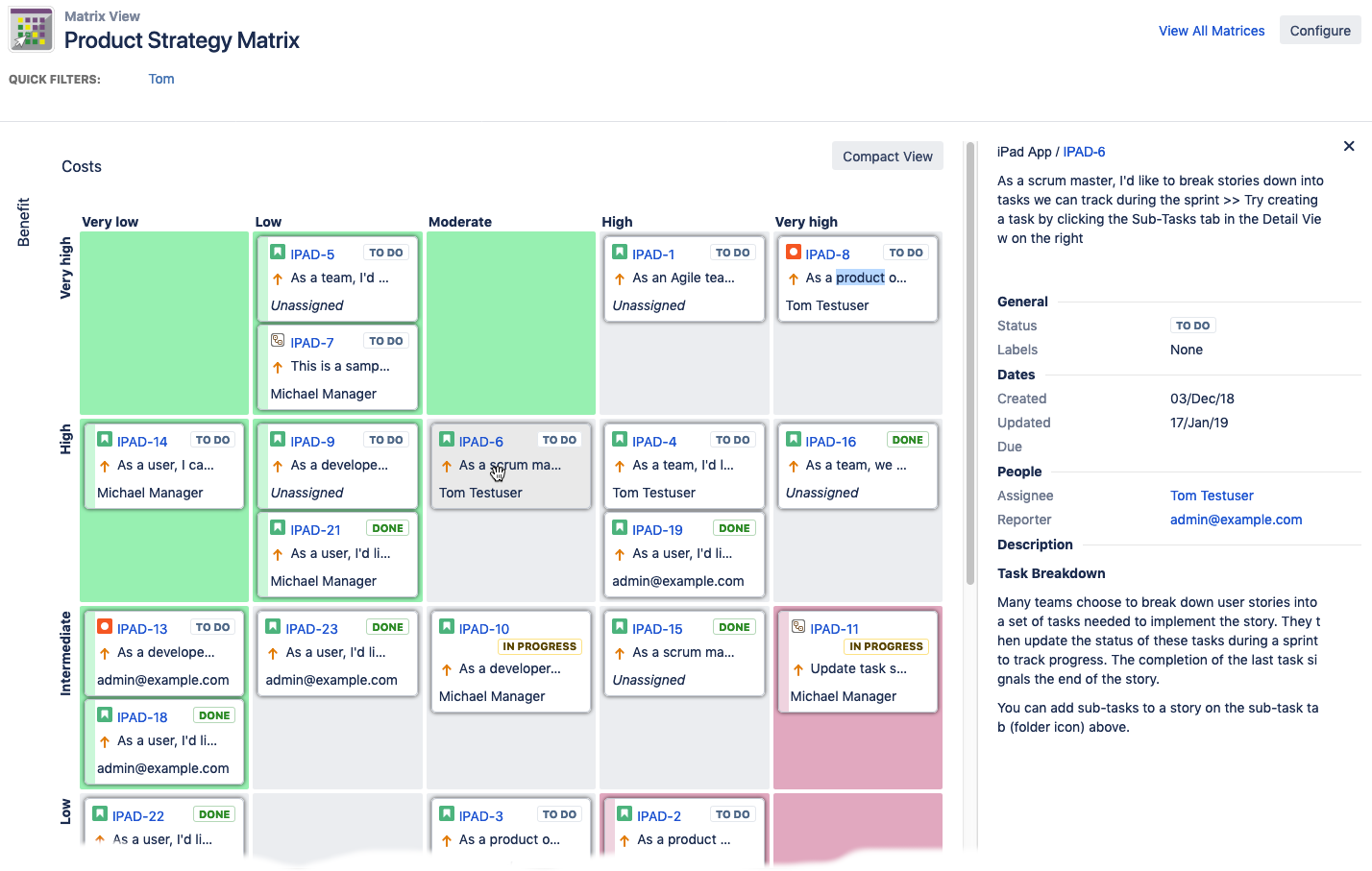Image resolution: width=1372 pixels, height=871 pixels.
Task: Open issue IPAD-9 key link
Action: pos(312,442)
